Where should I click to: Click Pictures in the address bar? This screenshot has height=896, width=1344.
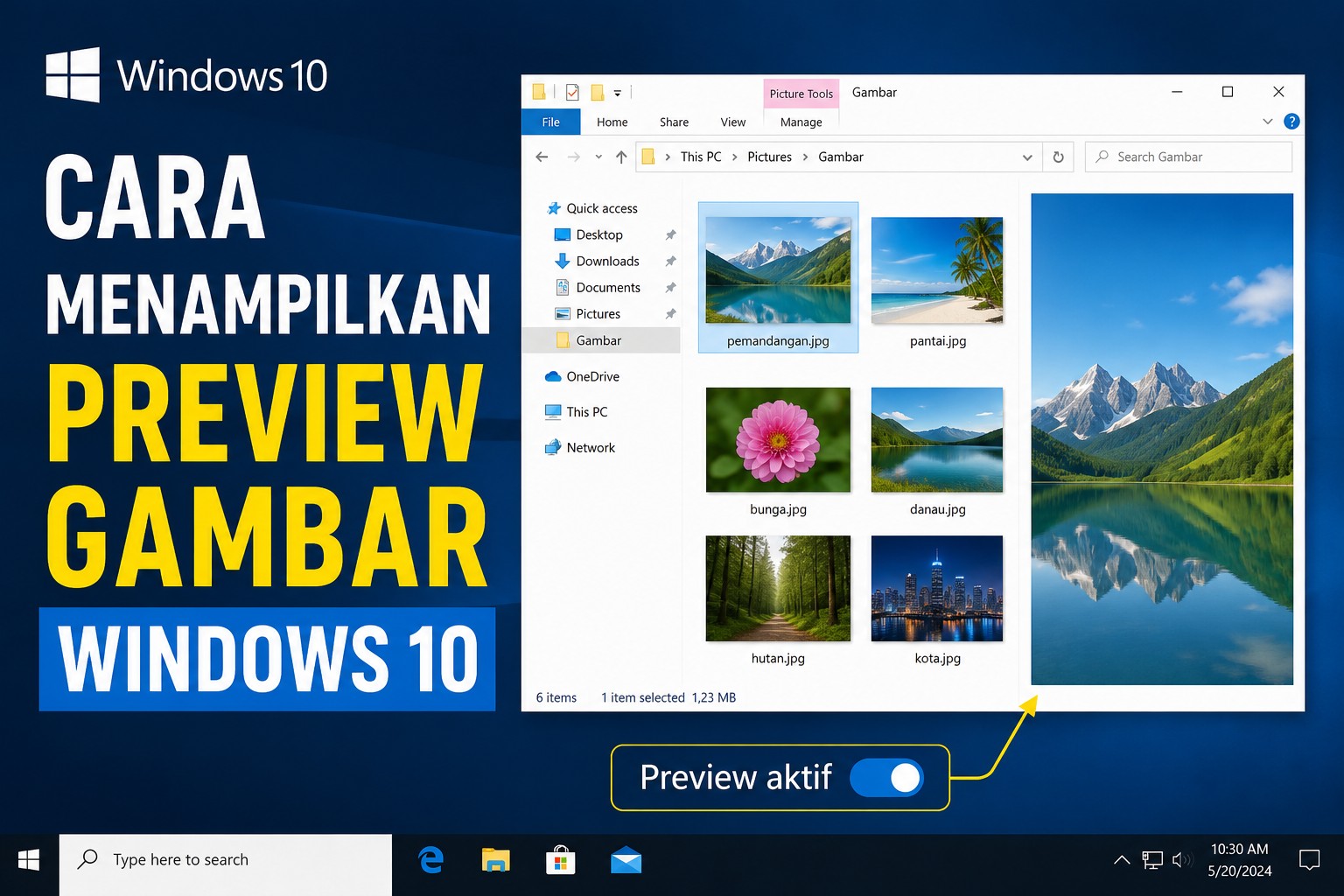tap(769, 157)
